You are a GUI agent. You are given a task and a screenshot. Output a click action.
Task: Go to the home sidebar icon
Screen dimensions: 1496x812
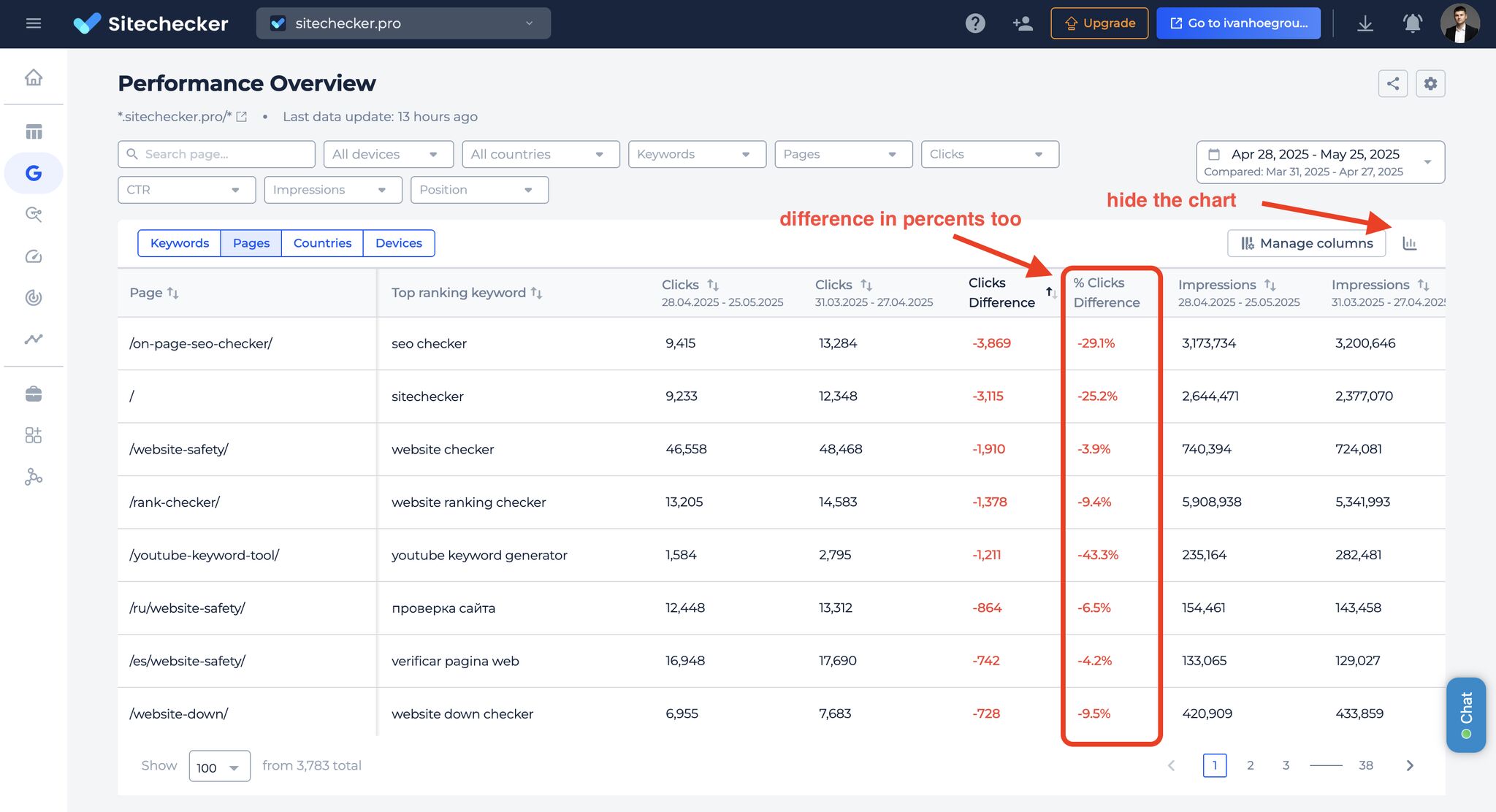click(34, 77)
